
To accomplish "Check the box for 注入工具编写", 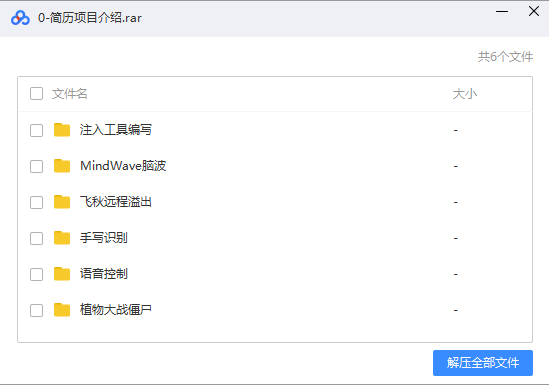I will pos(36,131).
